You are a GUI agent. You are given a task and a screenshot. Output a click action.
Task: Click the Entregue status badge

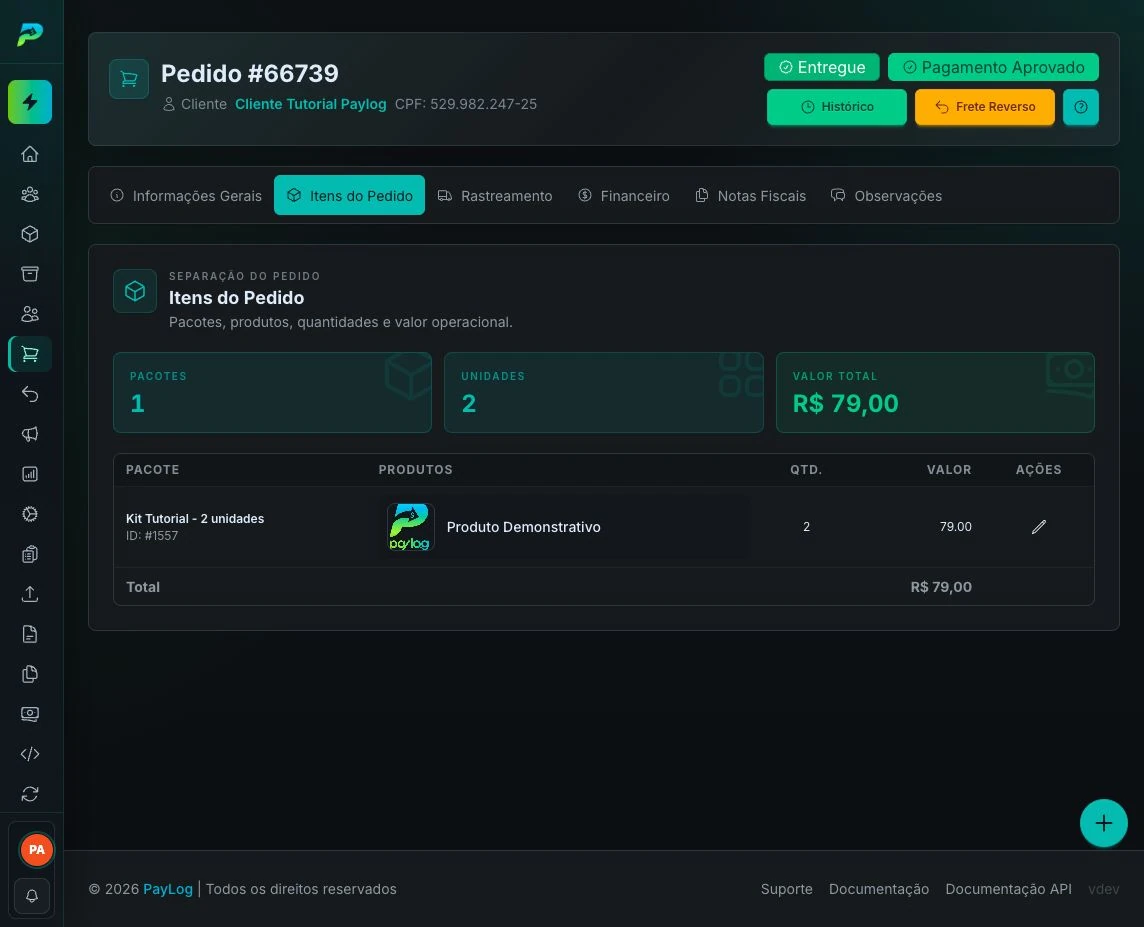pos(822,67)
